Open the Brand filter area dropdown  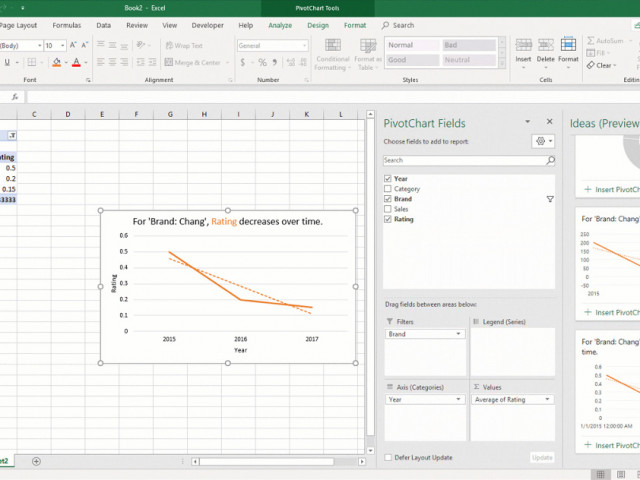[x=460, y=334]
